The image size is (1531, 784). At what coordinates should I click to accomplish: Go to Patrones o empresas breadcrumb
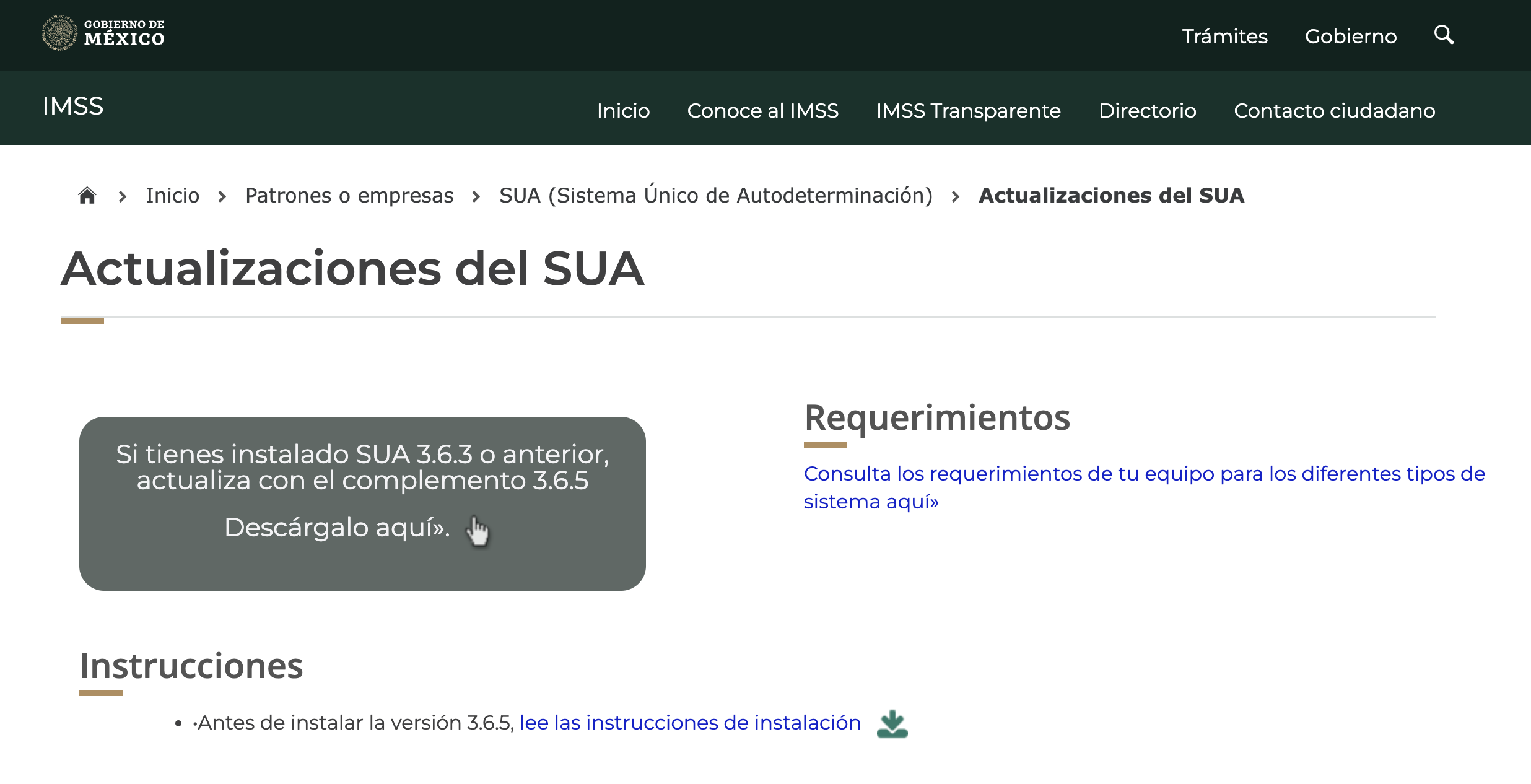tap(349, 196)
